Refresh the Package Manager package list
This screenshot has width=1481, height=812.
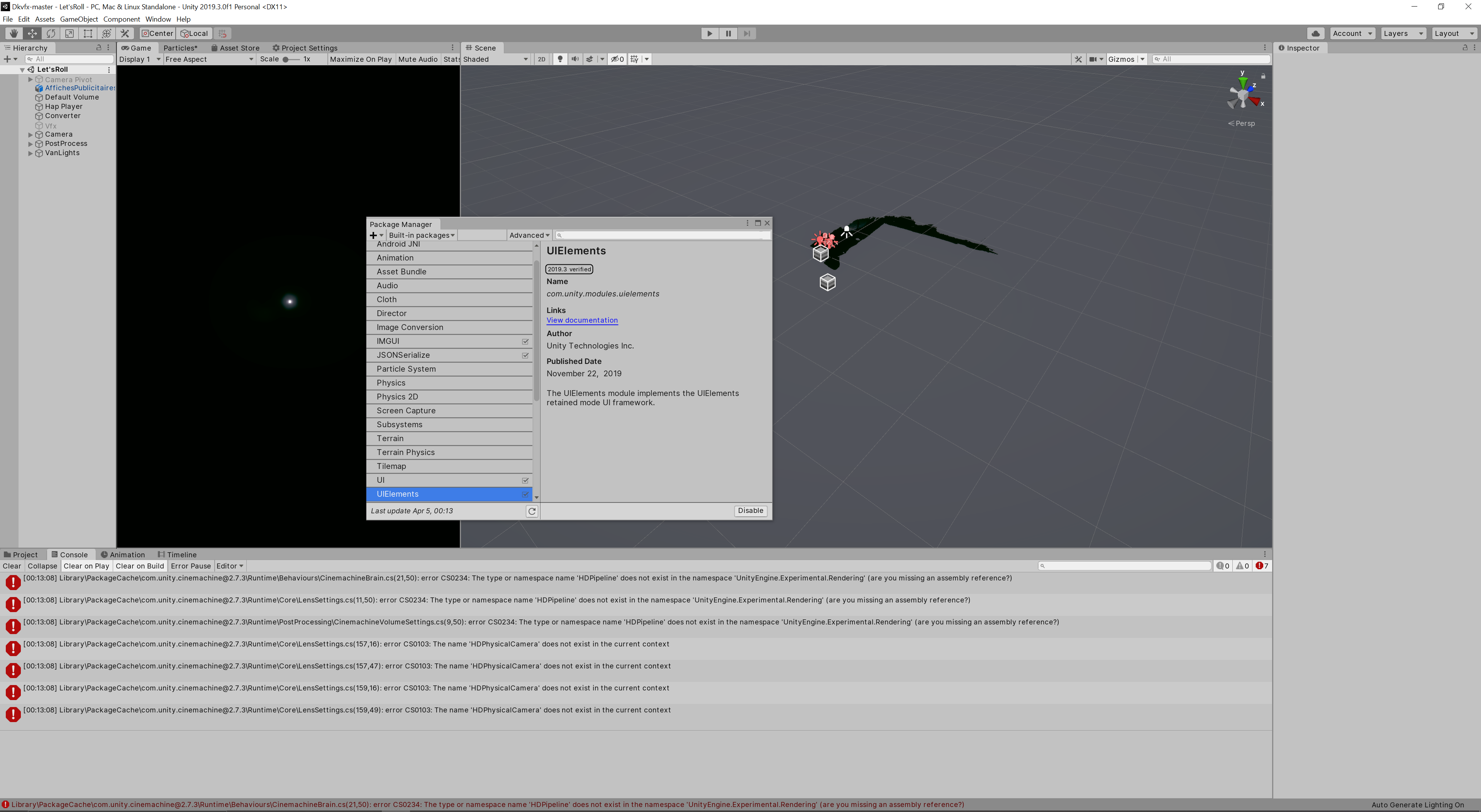pyautogui.click(x=532, y=511)
